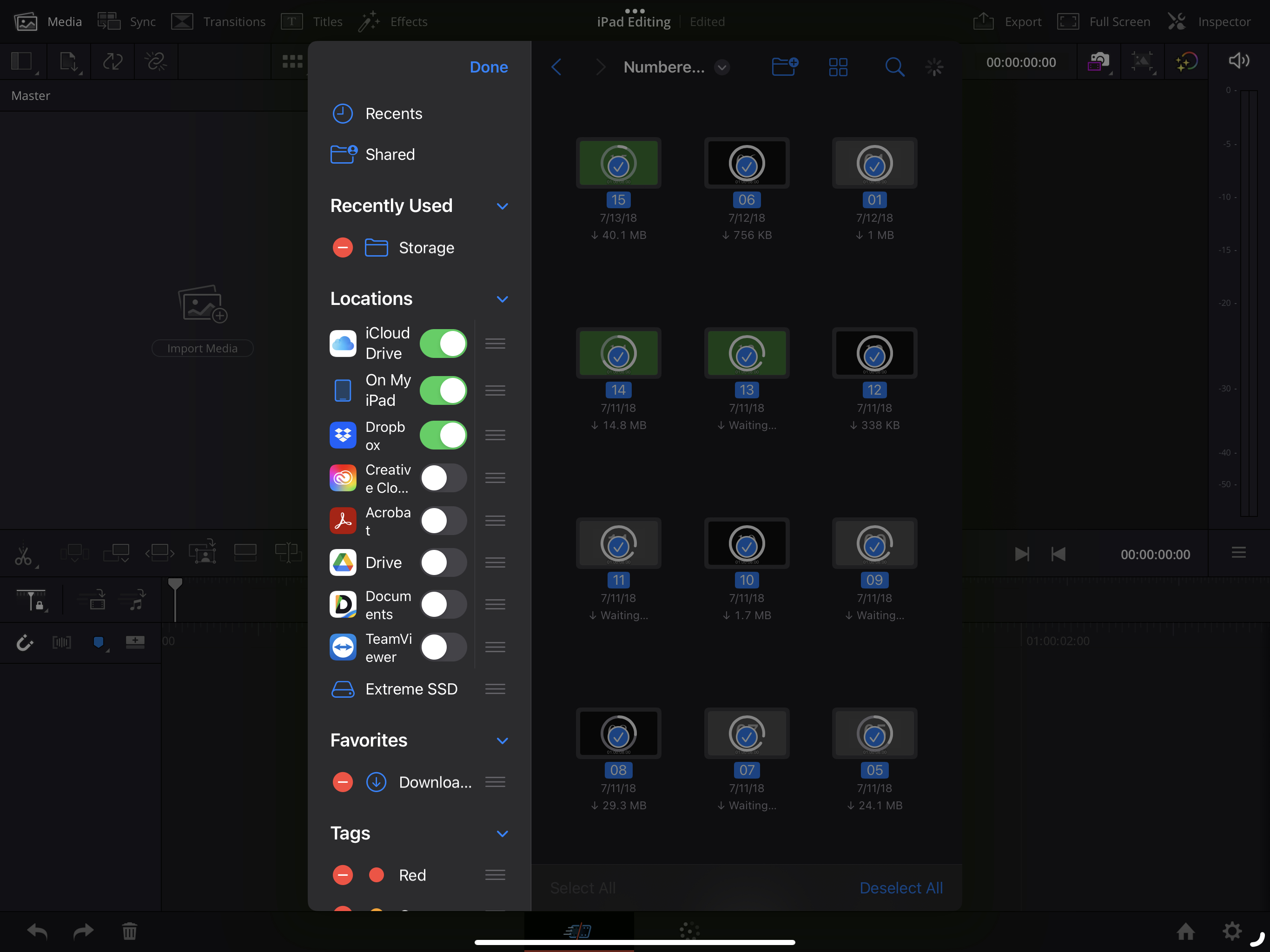Click the search icon in media browser
This screenshot has width=1270, height=952.
click(894, 67)
